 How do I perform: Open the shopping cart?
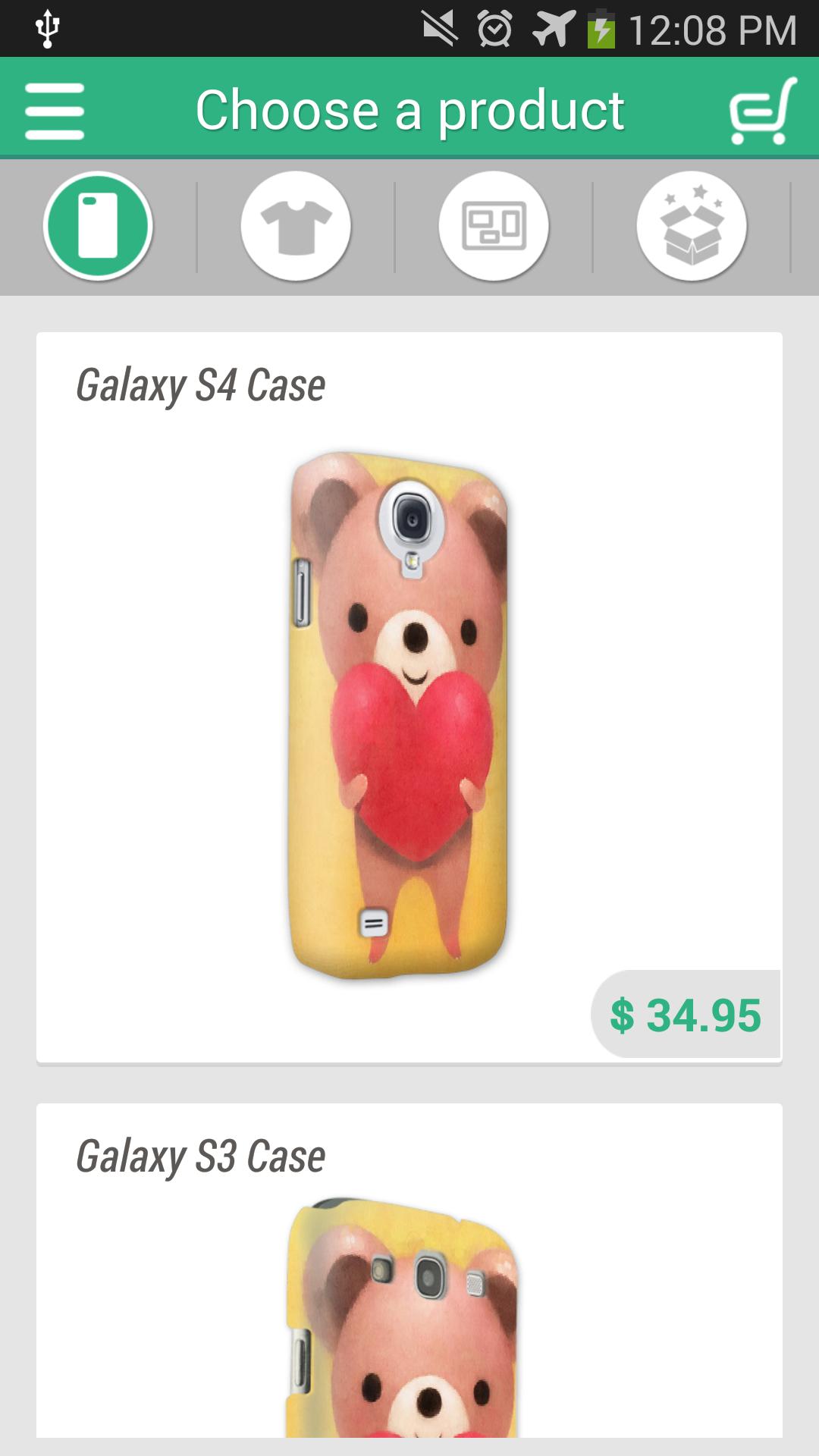[763, 111]
